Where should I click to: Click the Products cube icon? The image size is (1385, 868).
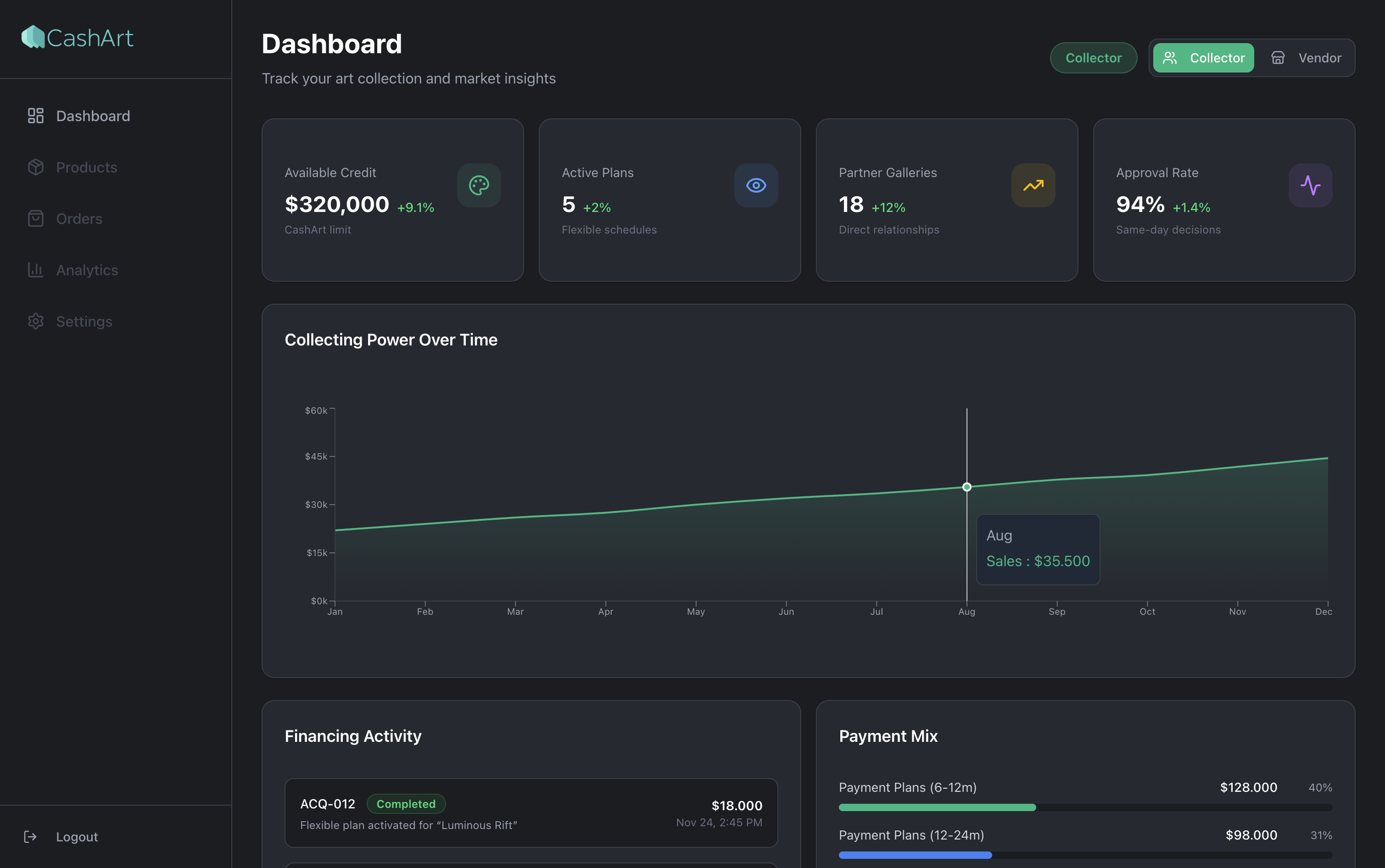tap(36, 167)
